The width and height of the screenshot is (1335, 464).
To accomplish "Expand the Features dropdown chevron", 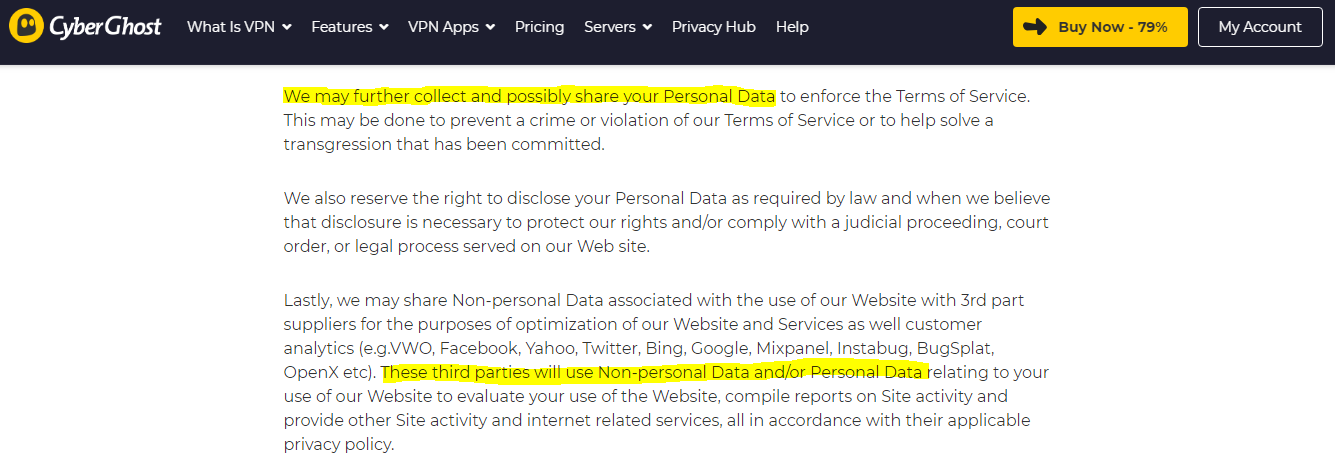I will click(383, 27).
